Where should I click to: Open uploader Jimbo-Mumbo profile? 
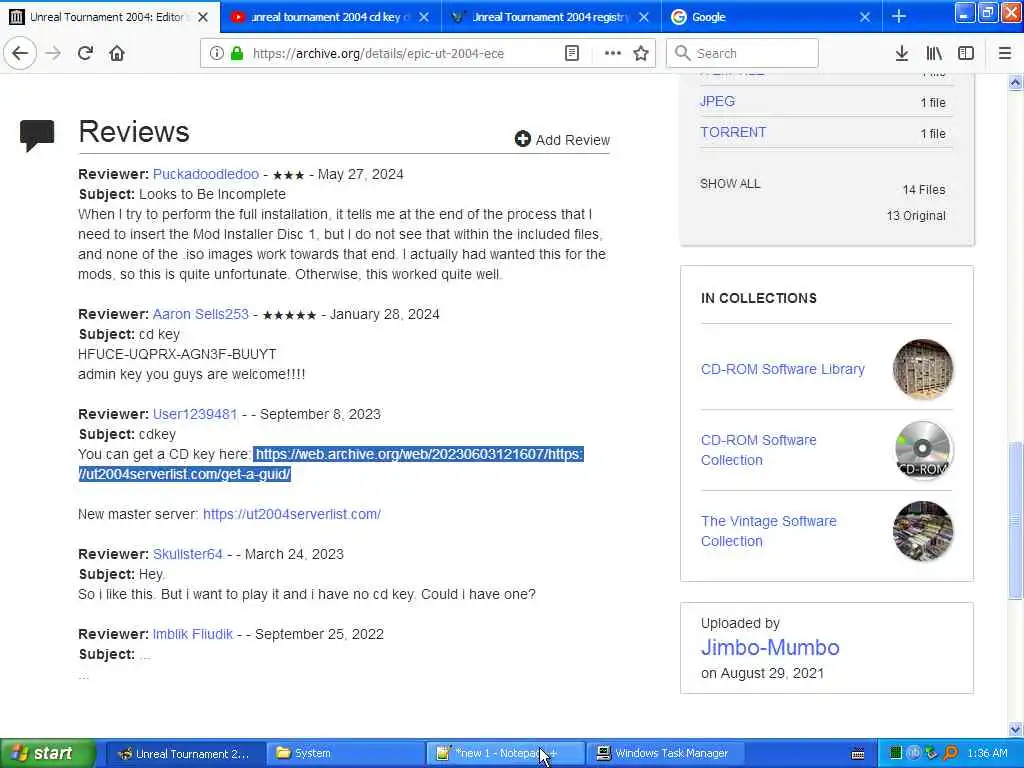pyautogui.click(x=770, y=647)
